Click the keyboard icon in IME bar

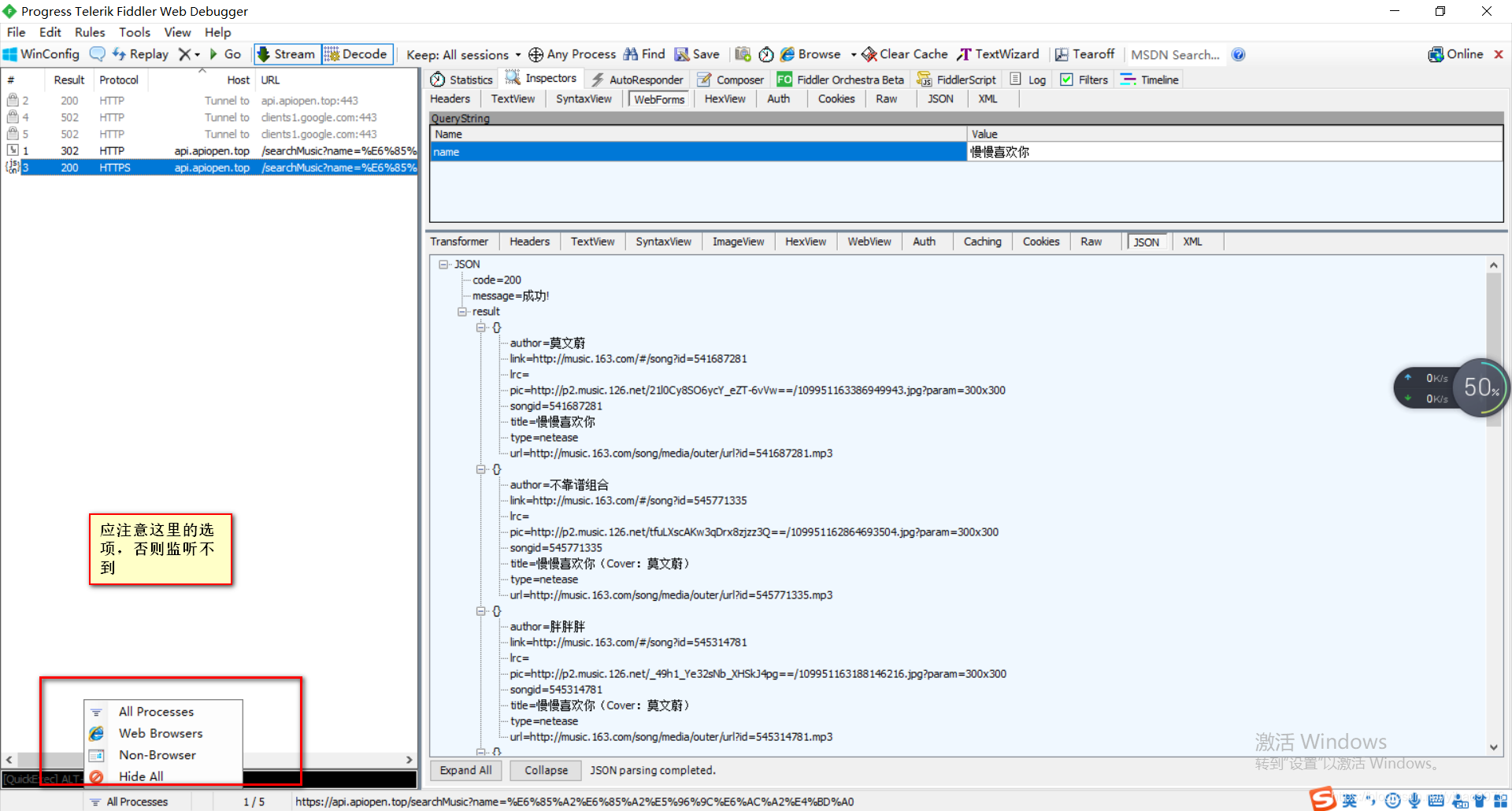click(1436, 800)
